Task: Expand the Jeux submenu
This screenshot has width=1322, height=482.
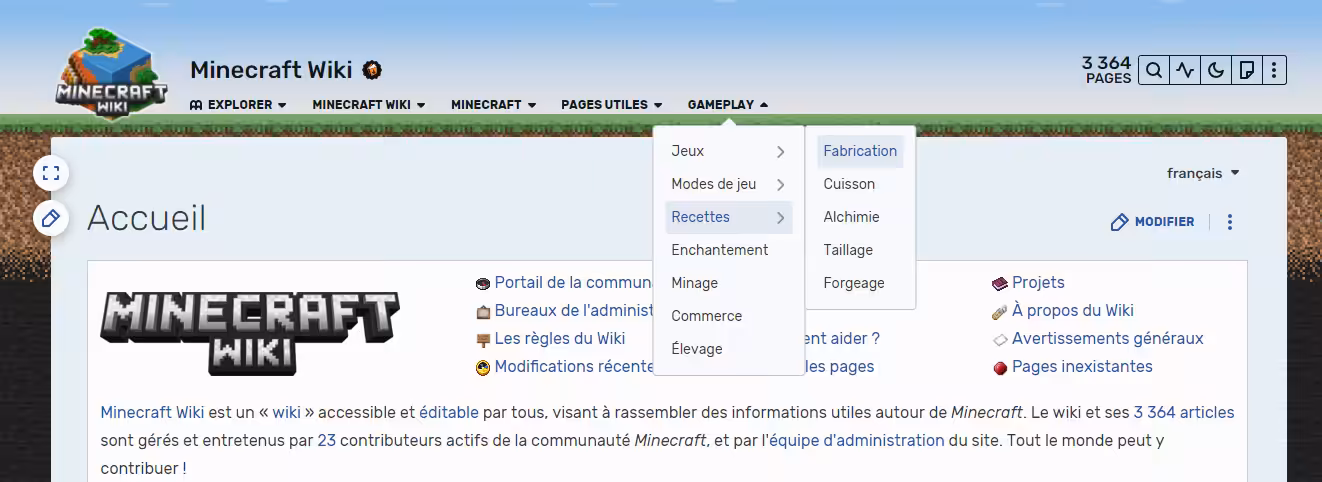Action: (729, 151)
